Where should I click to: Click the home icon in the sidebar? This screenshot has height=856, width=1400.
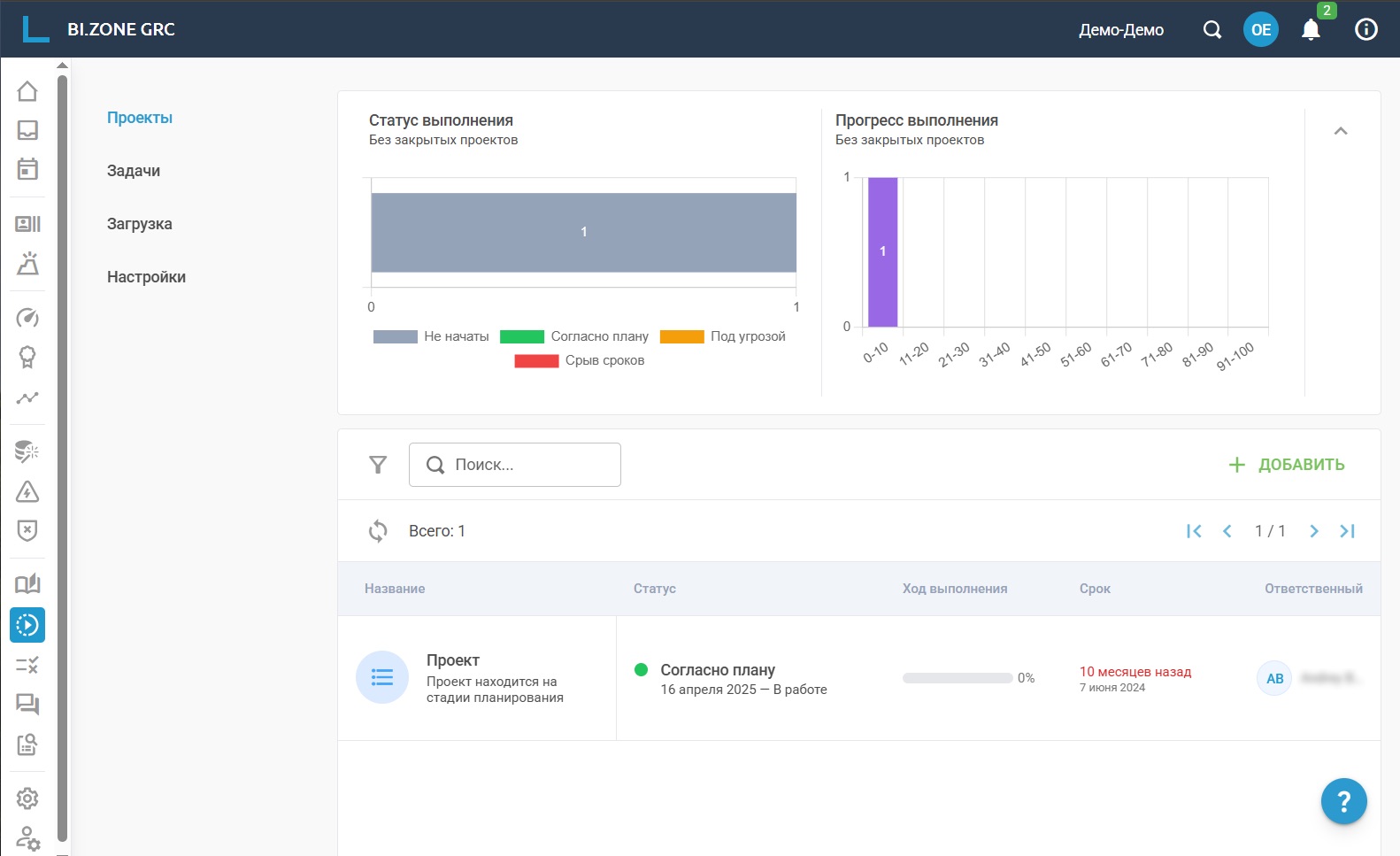pos(27,91)
